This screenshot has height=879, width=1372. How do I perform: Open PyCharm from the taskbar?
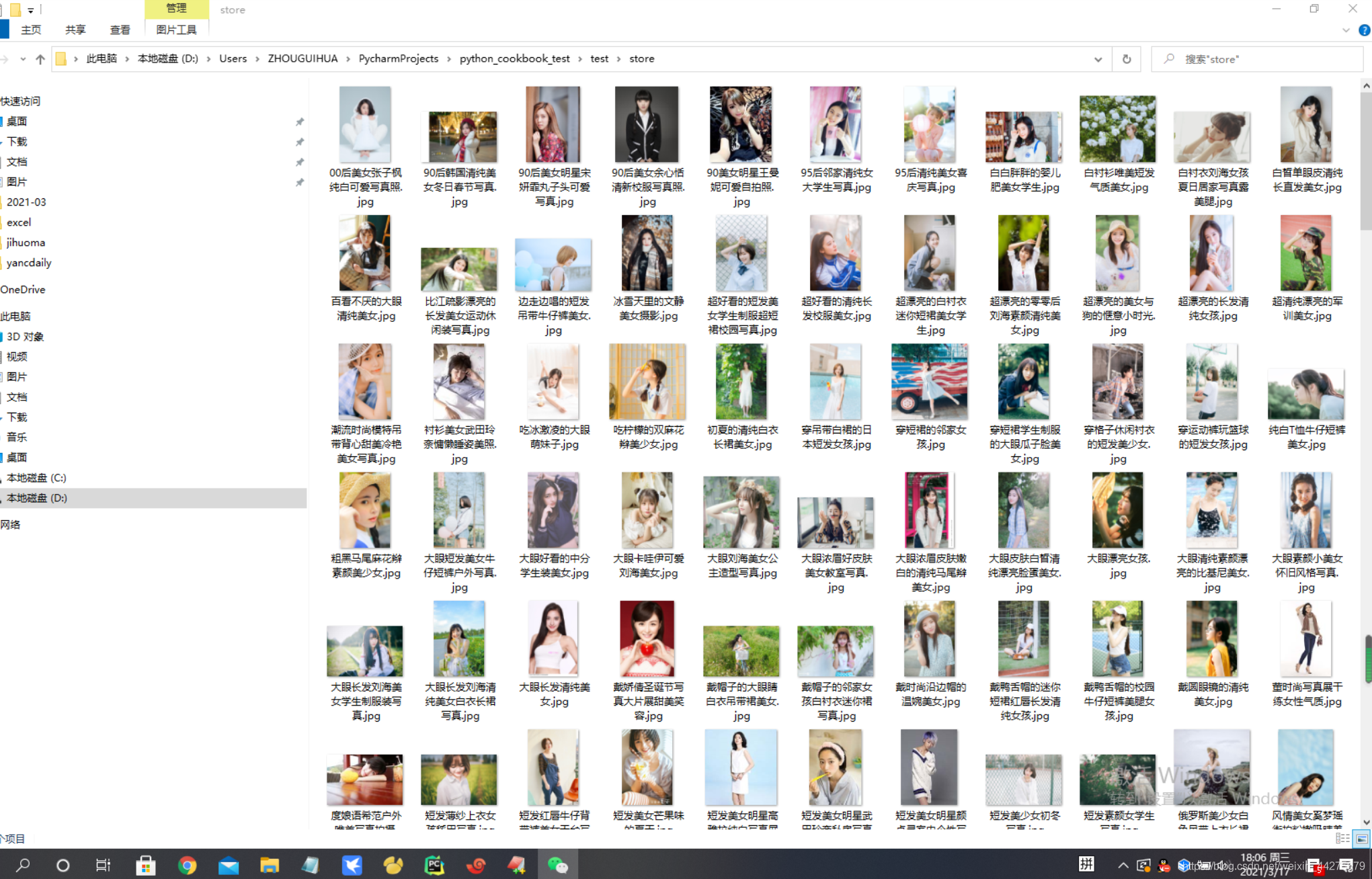click(434, 865)
